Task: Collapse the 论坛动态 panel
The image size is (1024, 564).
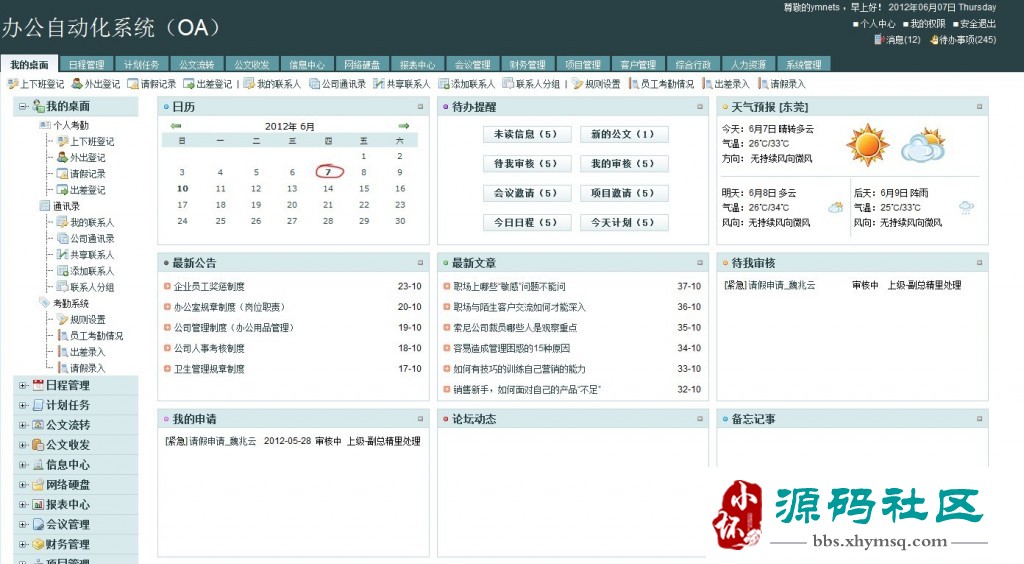Action: [x=700, y=418]
